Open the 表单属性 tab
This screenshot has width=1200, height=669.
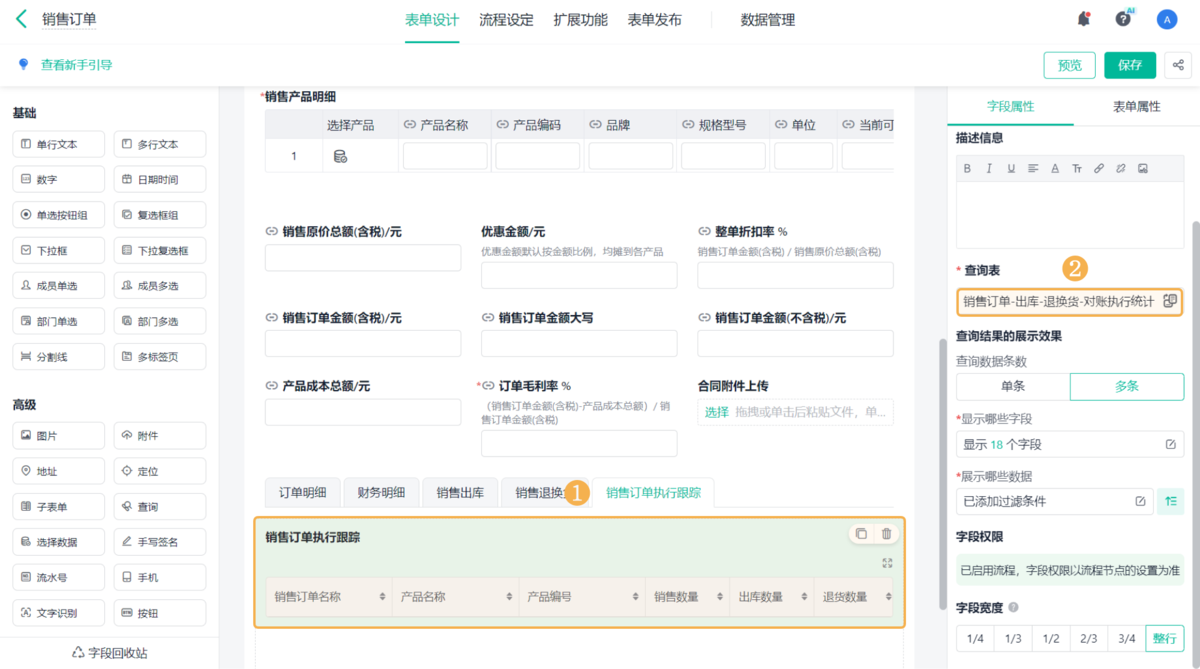click(1136, 106)
